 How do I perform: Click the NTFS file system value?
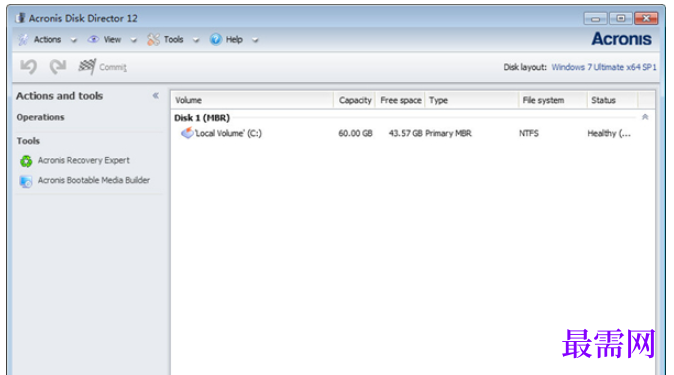click(529, 133)
